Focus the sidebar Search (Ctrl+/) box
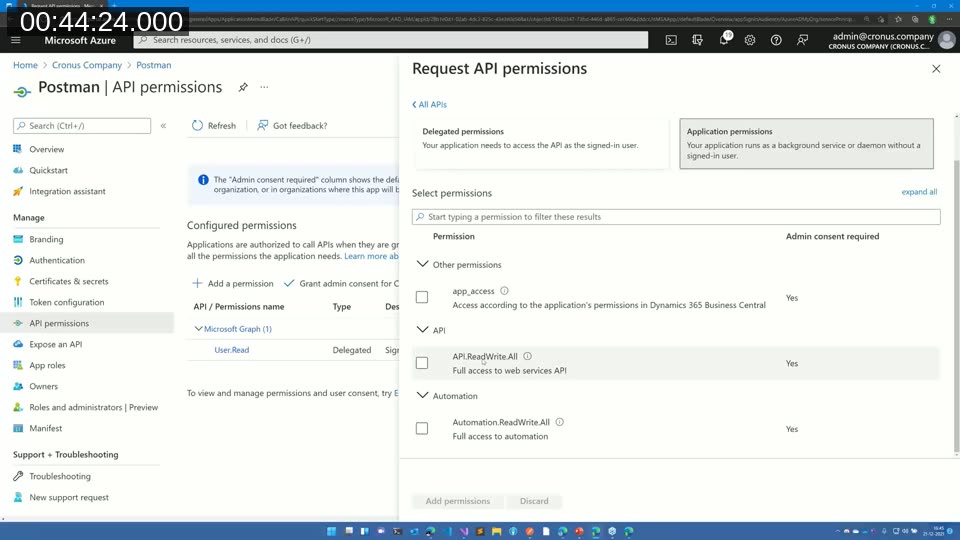 tap(82, 126)
